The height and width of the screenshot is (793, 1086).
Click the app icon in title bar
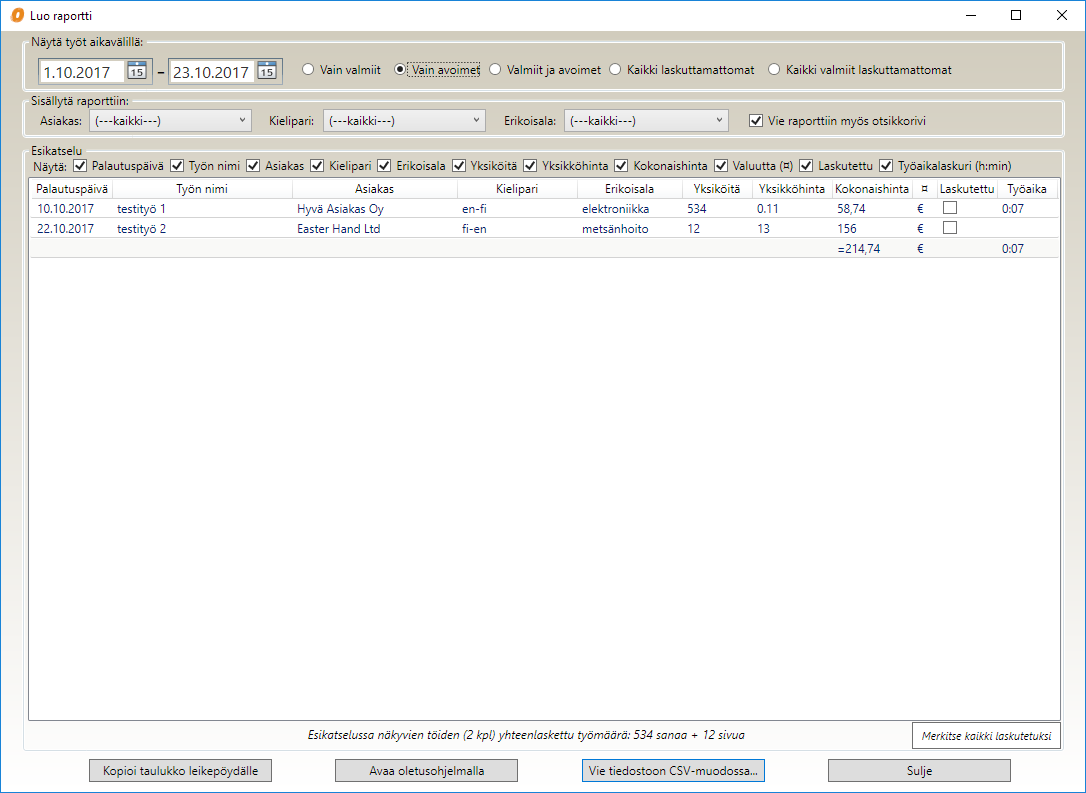coord(16,16)
